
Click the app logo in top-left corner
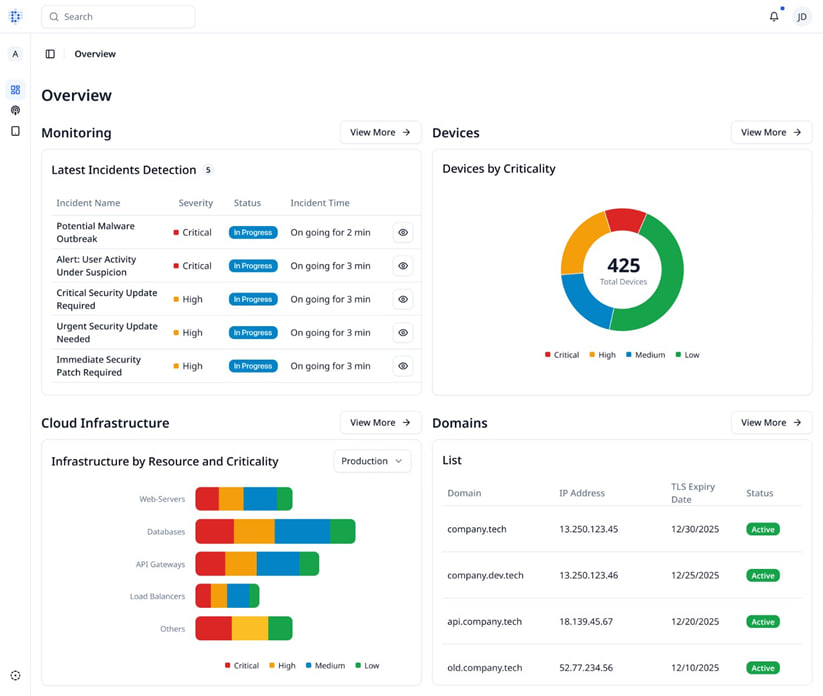pyautogui.click(x=15, y=17)
